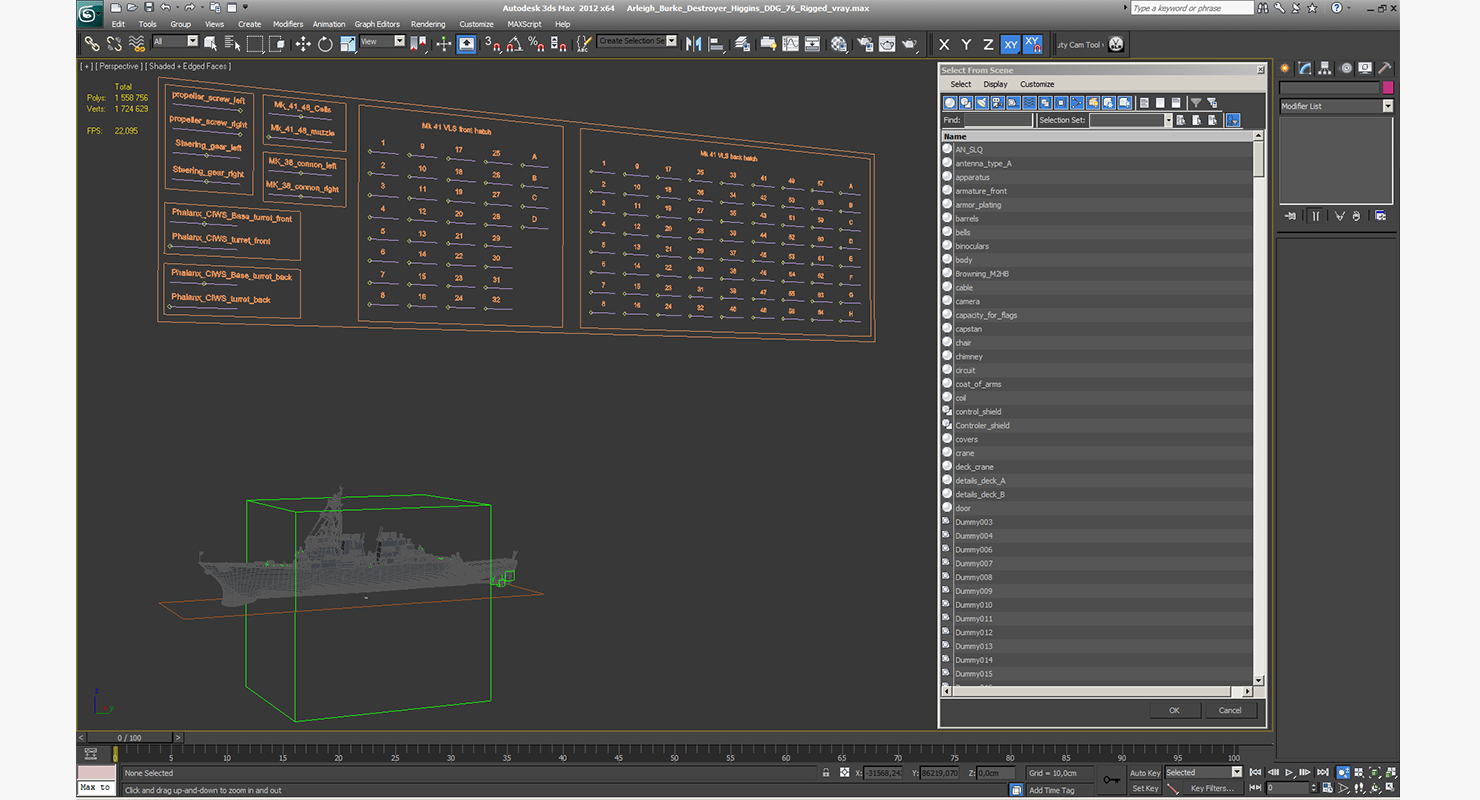Open Customize menu in Select From Scene

click(1037, 84)
